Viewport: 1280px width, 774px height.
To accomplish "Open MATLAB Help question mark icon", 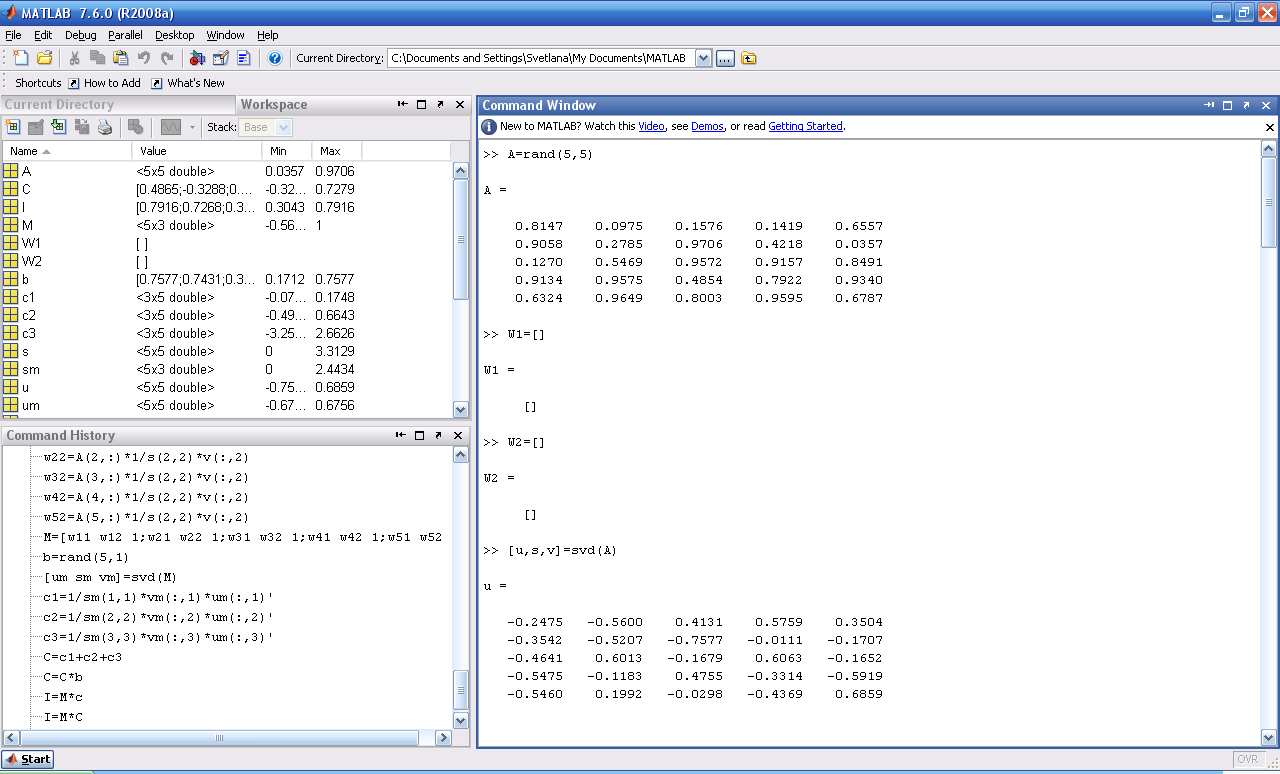I will (x=275, y=58).
